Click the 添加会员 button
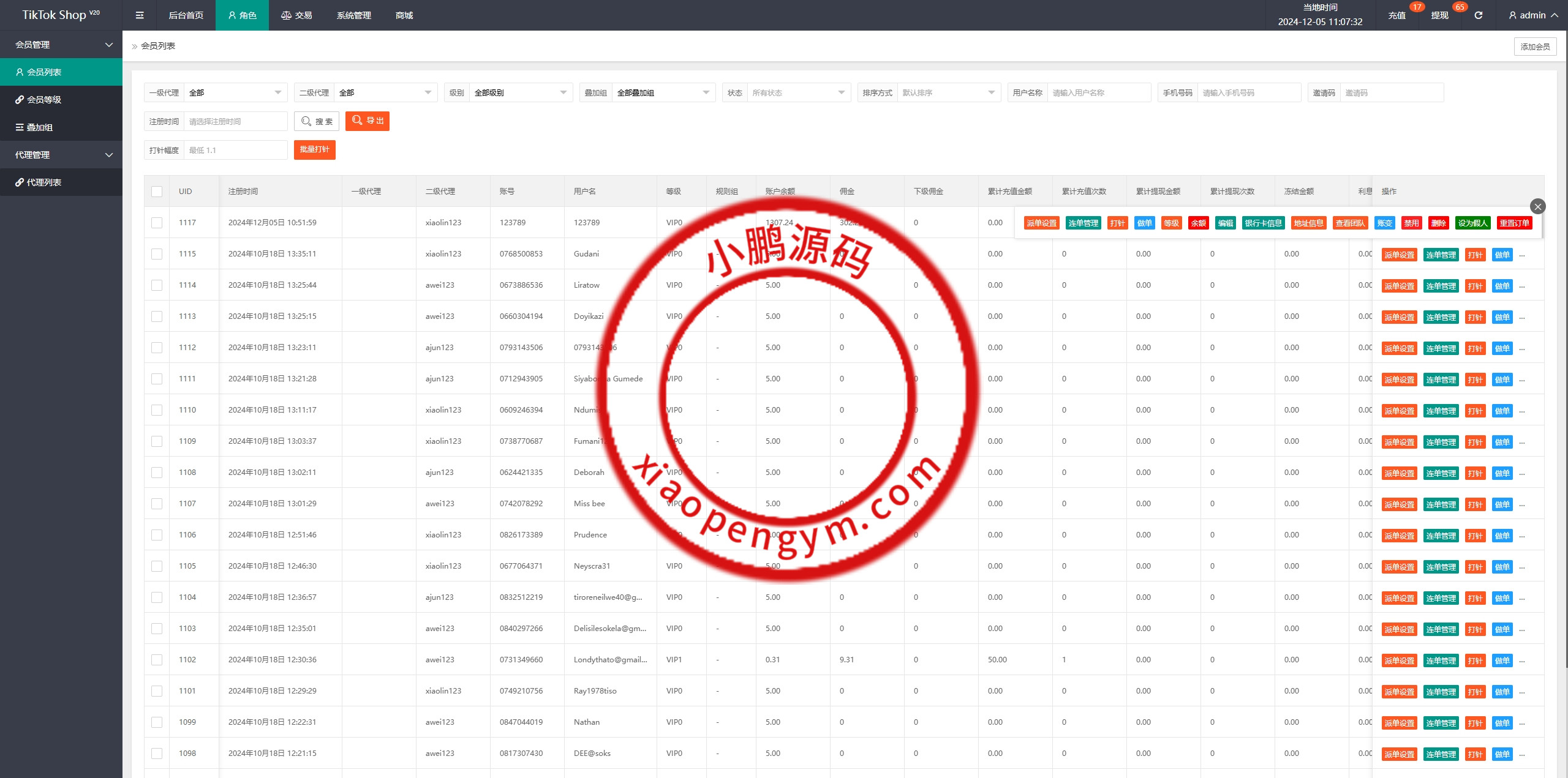Image resolution: width=1568 pixels, height=778 pixels. pyautogui.click(x=1534, y=47)
